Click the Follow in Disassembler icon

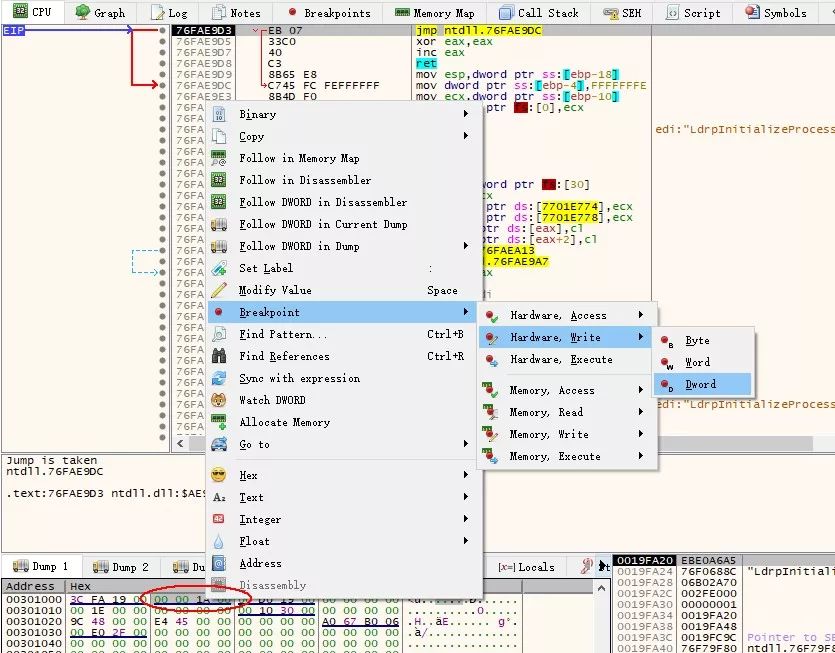[x=219, y=180]
